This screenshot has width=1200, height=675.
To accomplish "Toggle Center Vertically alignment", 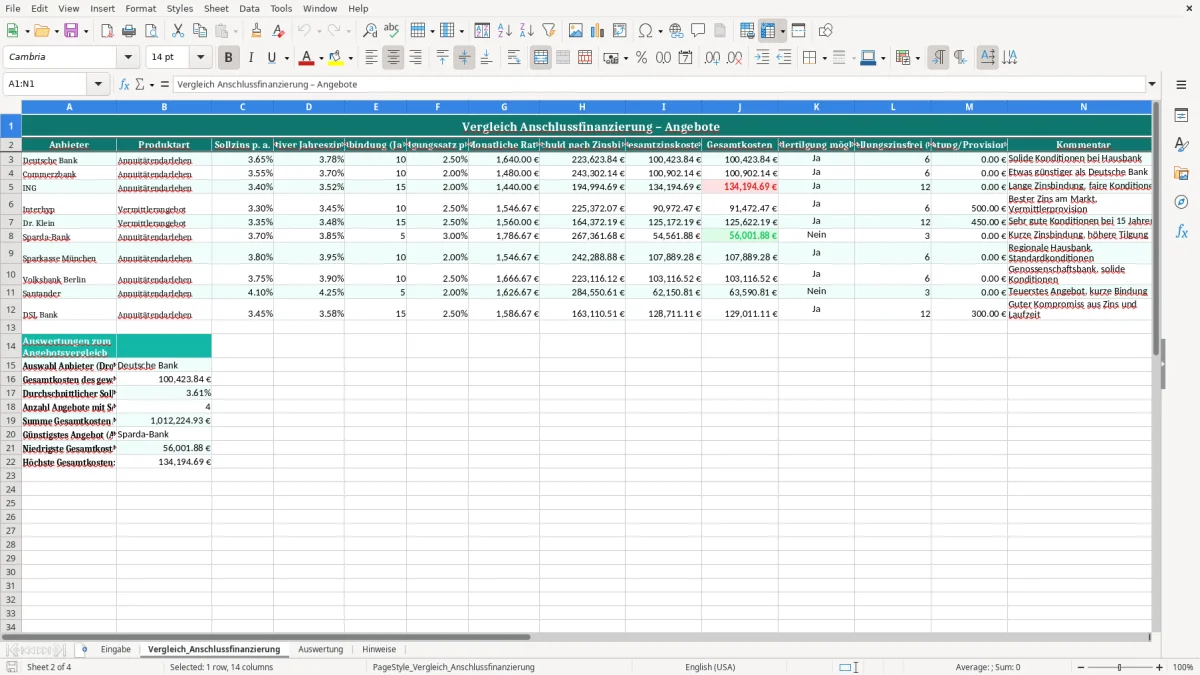I will coord(464,58).
